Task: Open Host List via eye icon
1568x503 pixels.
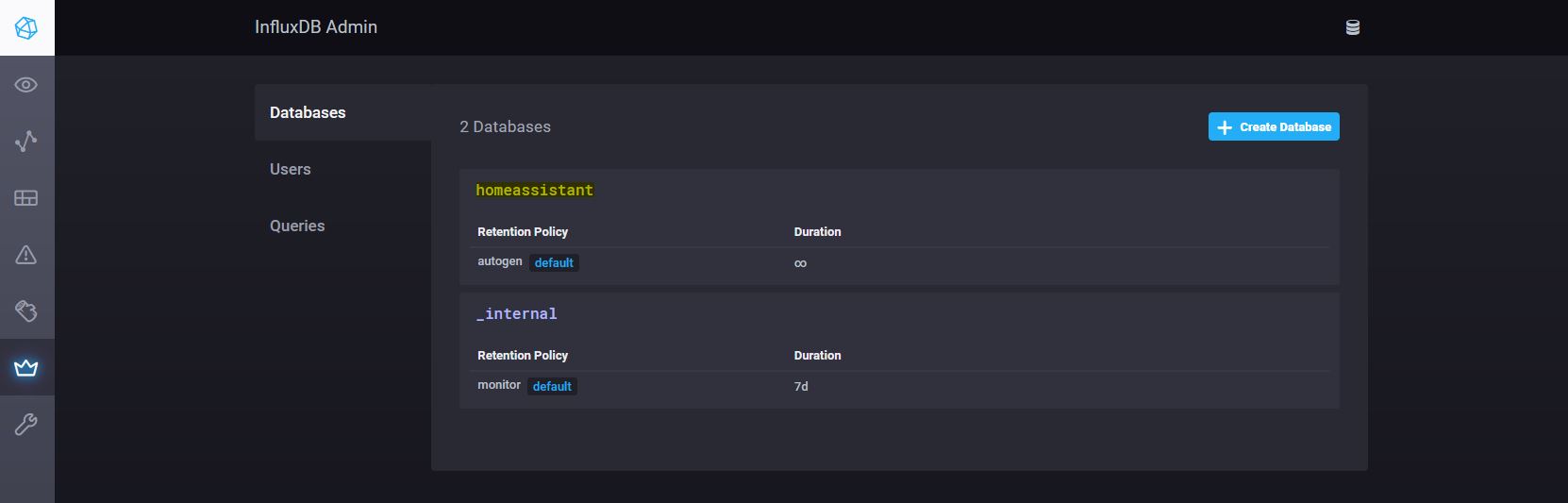Action: [x=26, y=85]
